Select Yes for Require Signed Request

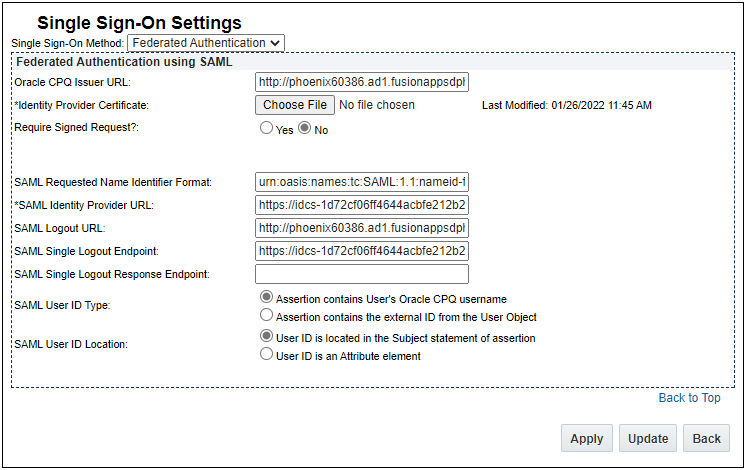(x=266, y=129)
